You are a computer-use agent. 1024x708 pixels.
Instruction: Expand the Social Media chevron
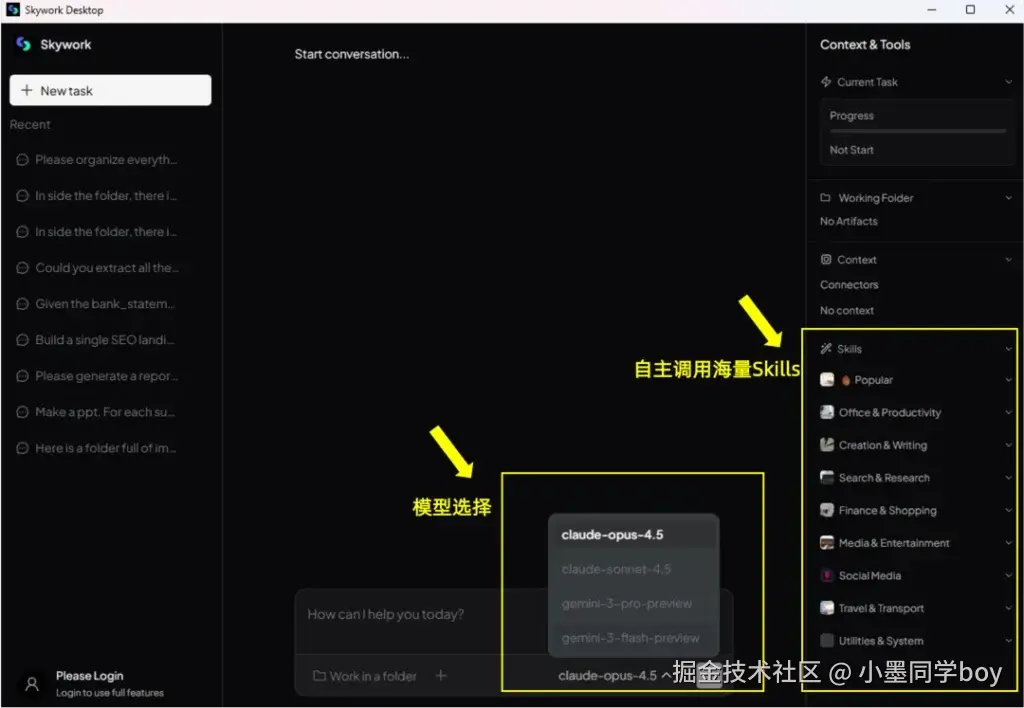point(1008,575)
